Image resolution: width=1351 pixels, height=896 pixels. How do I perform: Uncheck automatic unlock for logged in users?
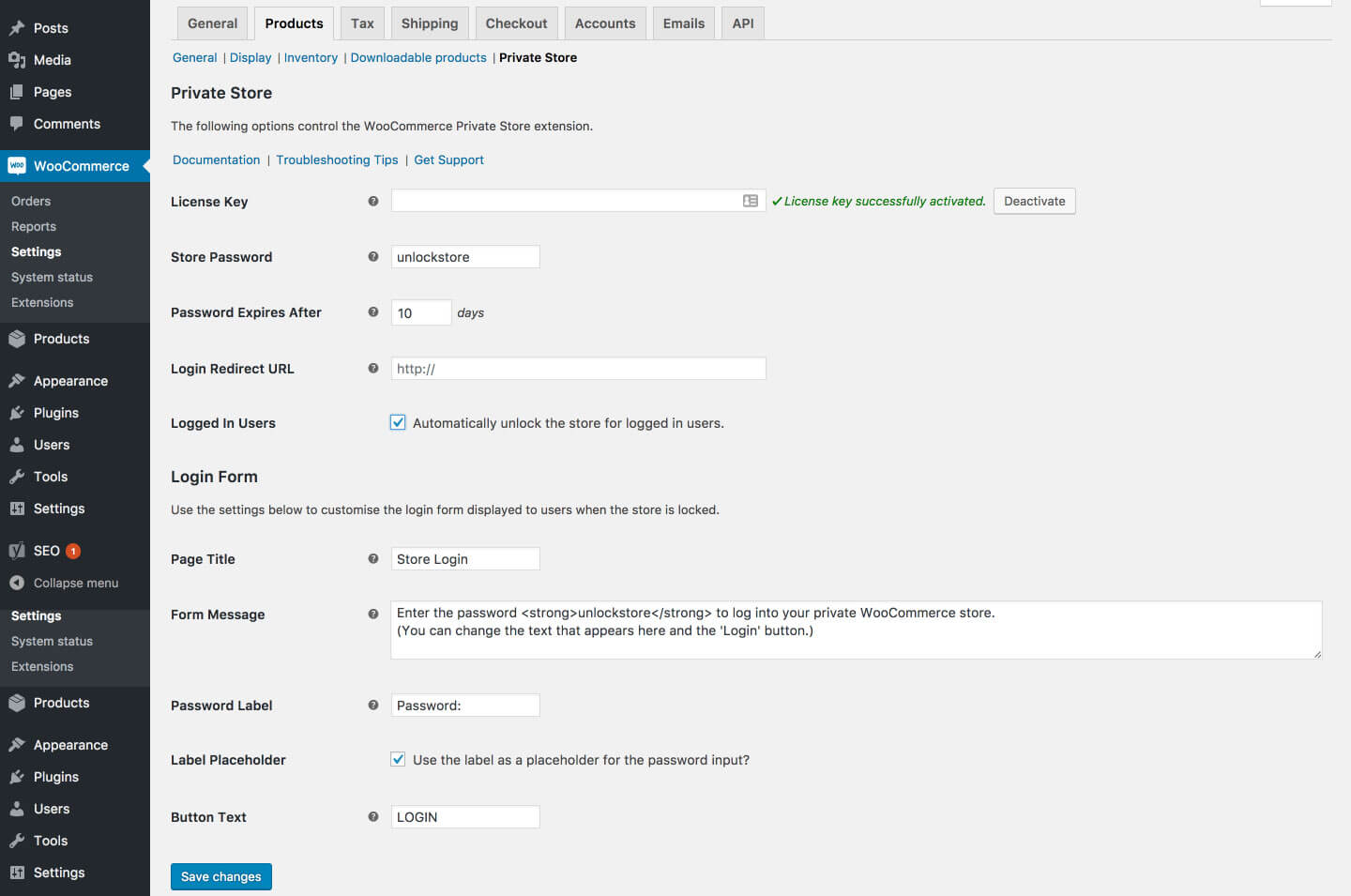(x=398, y=422)
